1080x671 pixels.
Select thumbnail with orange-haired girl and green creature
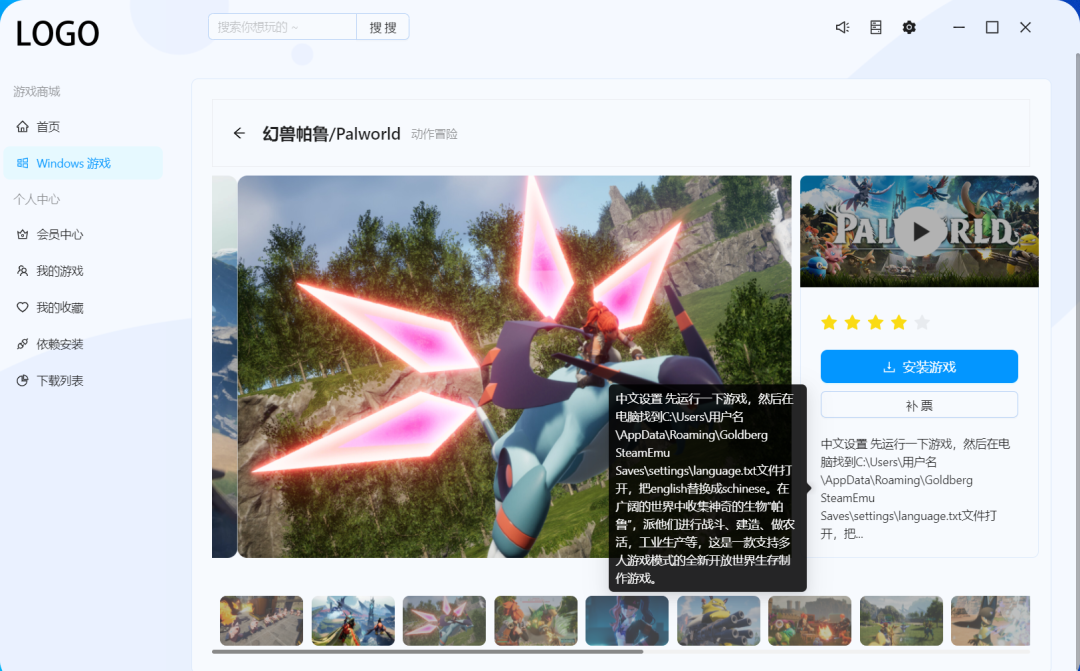536,621
